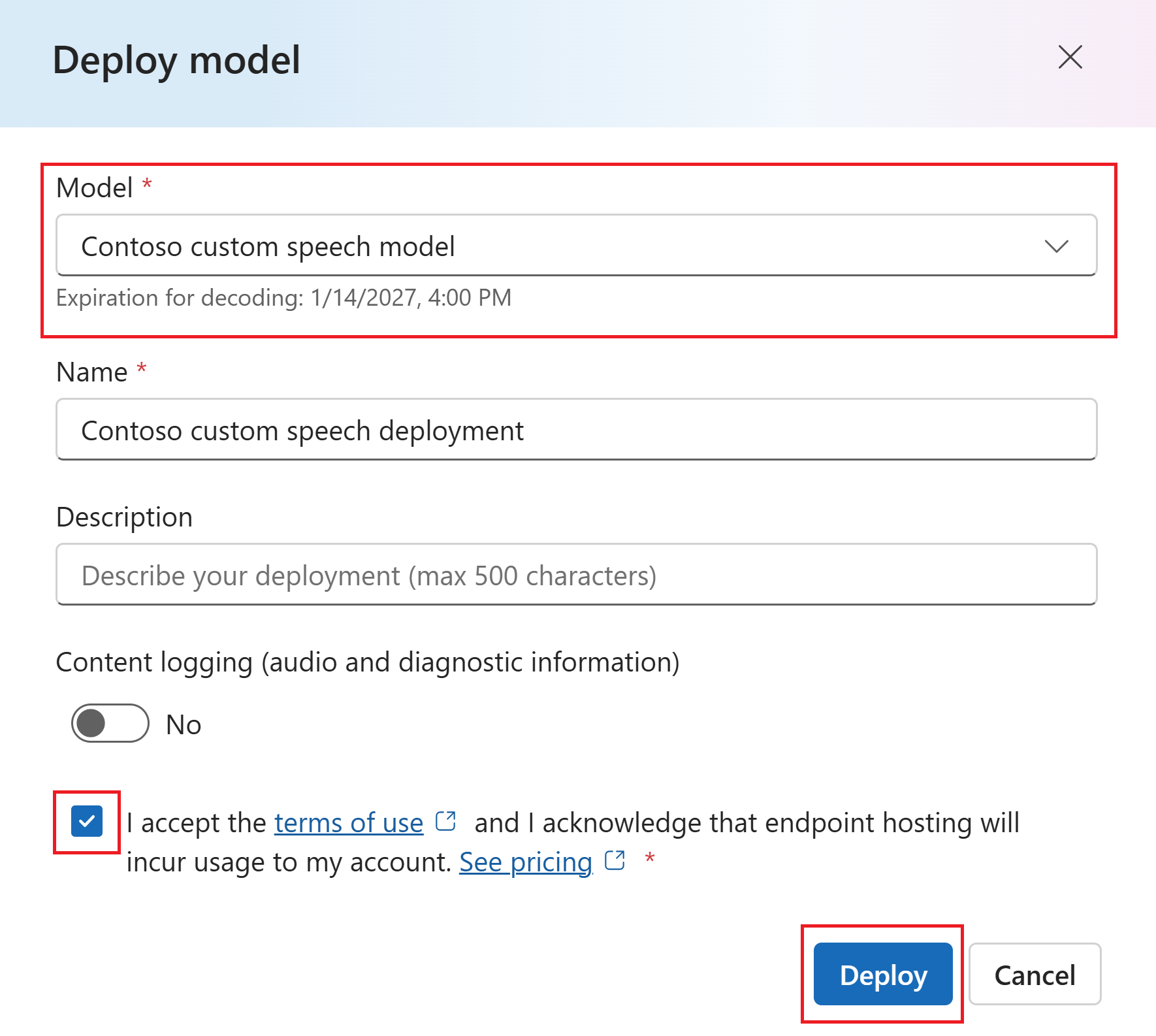Open the terms of use link
This screenshot has width=1156, height=1036.
(349, 823)
